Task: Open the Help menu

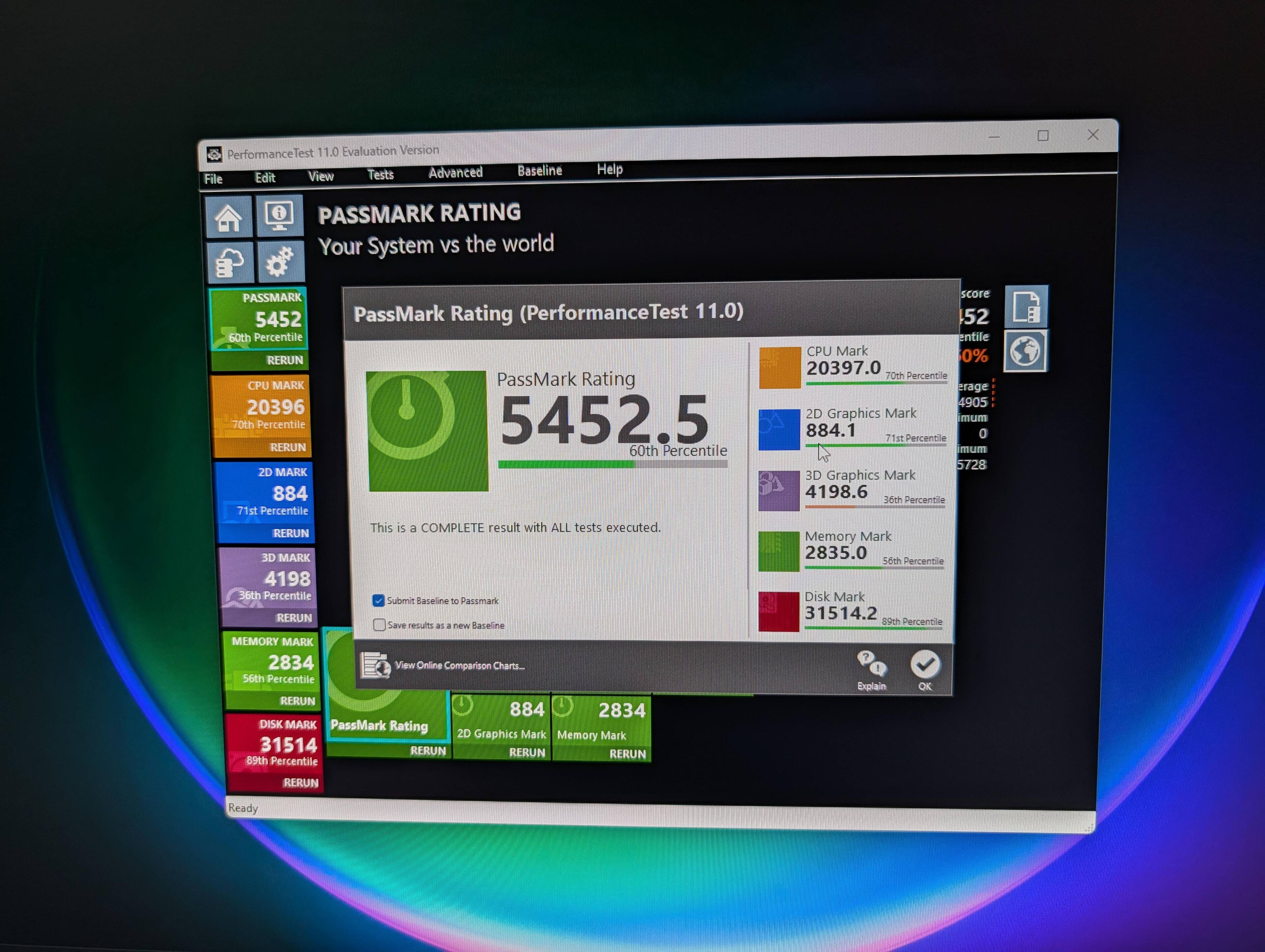Action: (x=610, y=169)
